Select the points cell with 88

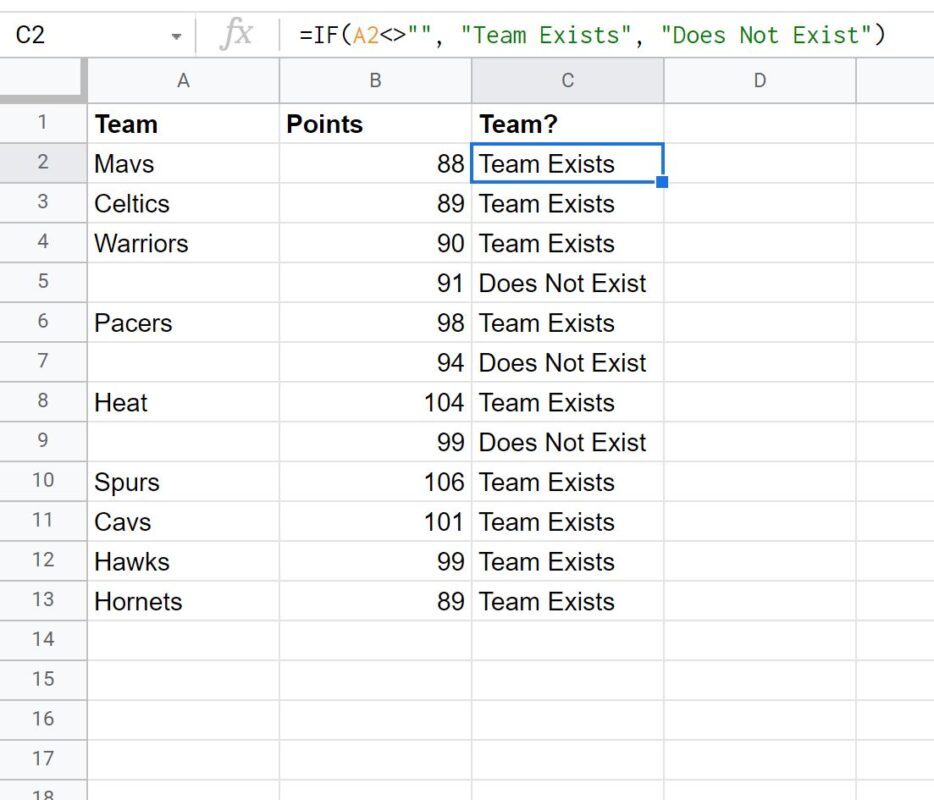pos(375,163)
